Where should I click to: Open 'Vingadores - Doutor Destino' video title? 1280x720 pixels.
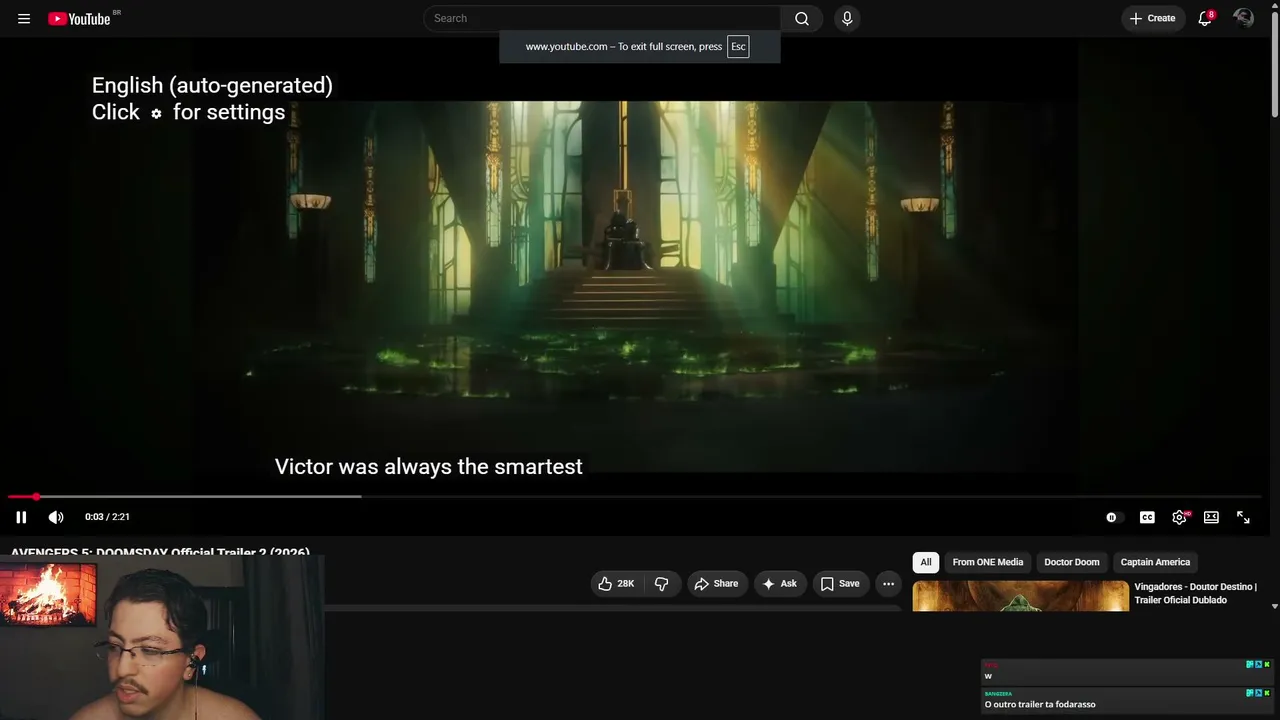(1195, 593)
